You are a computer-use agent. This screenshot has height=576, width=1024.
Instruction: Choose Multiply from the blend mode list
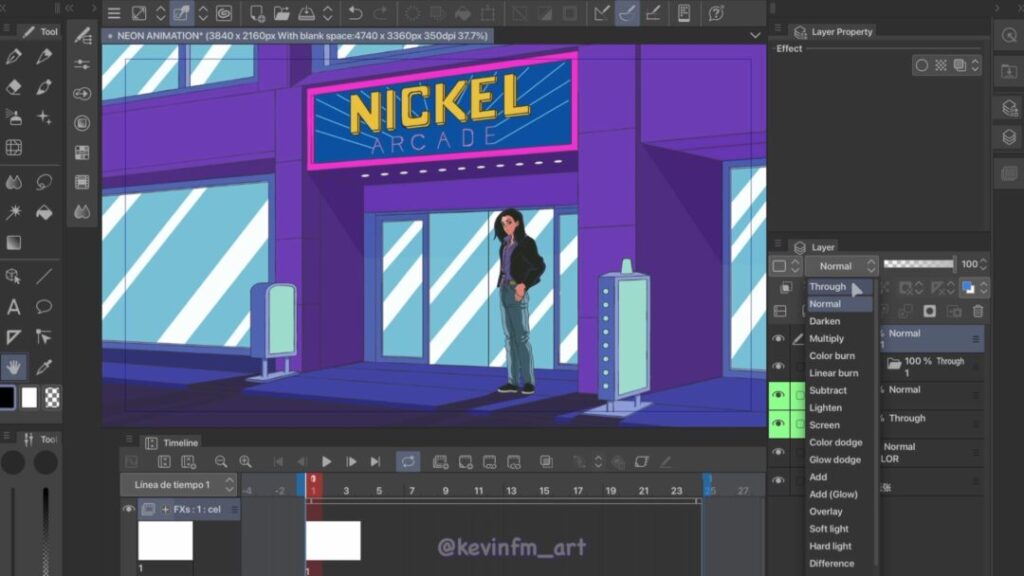tap(826, 339)
